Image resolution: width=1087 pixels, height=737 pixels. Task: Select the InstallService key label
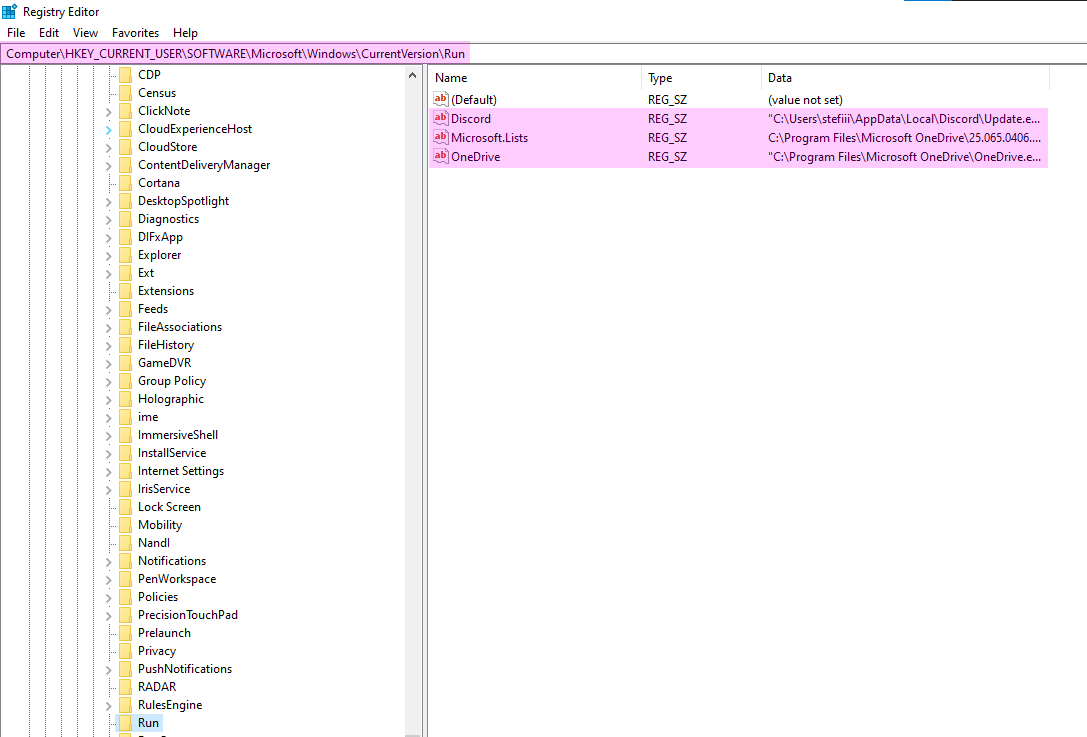click(x=172, y=453)
